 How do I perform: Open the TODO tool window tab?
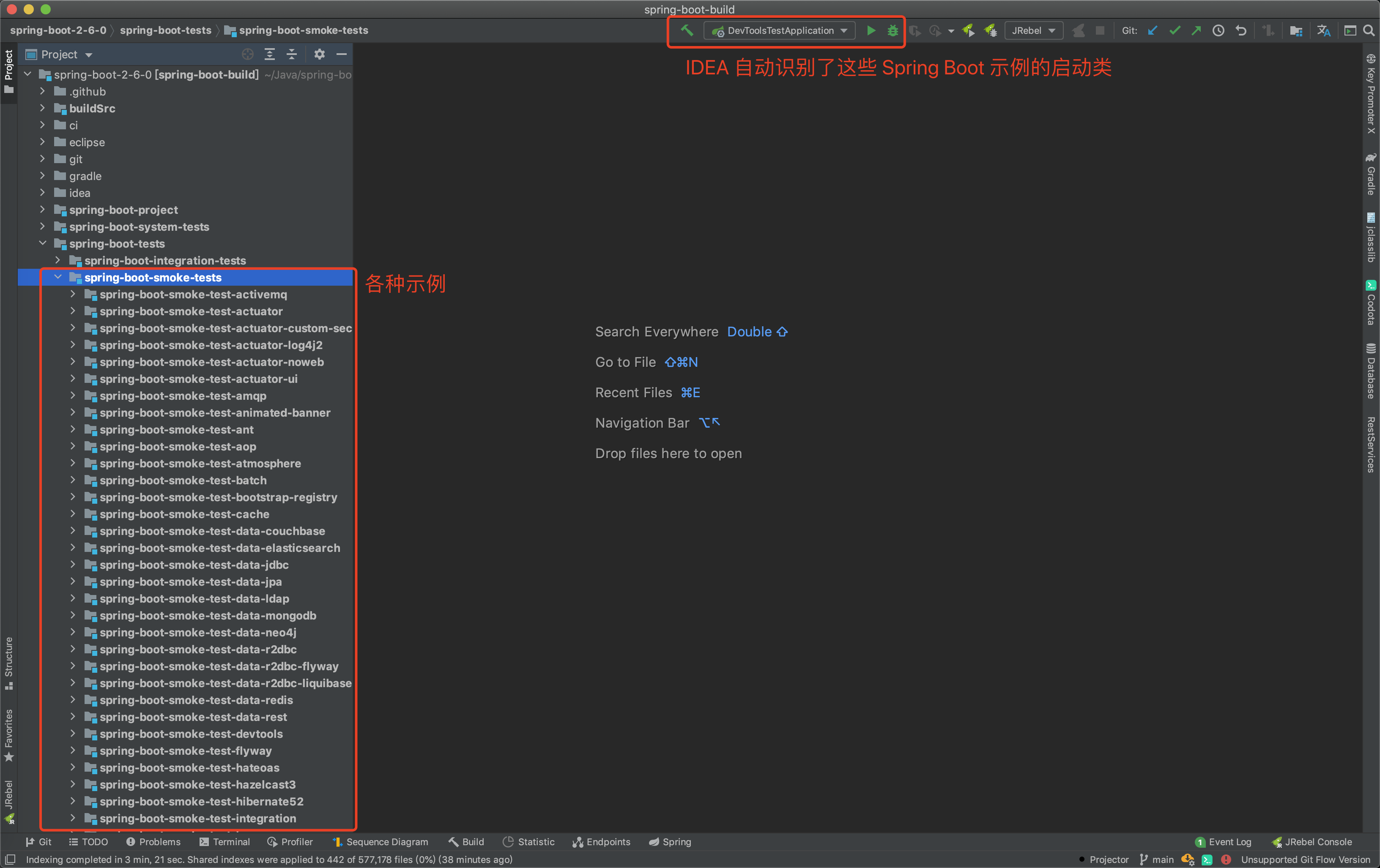click(x=88, y=842)
